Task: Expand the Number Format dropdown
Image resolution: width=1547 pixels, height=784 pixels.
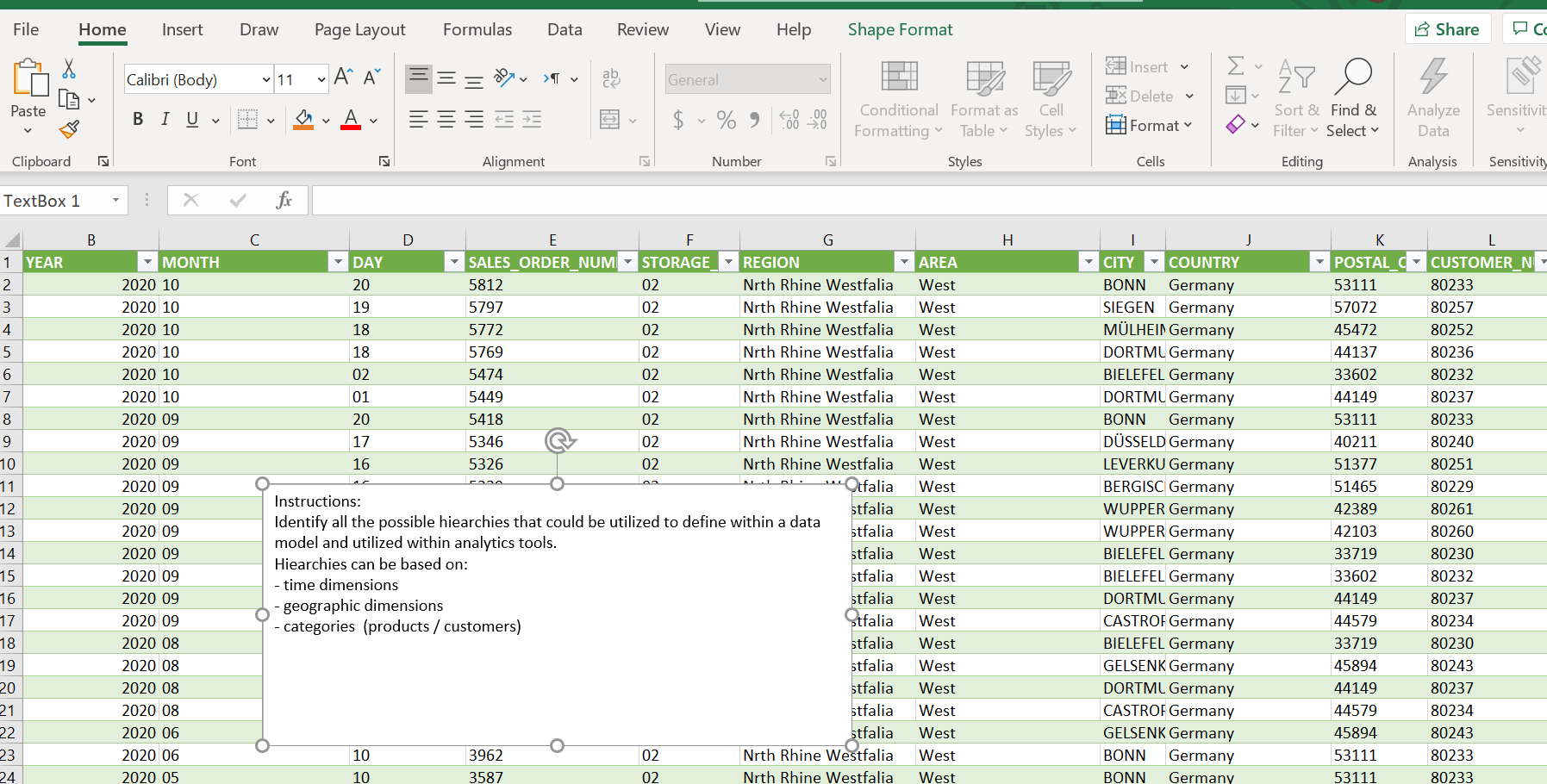Action: pos(823,79)
